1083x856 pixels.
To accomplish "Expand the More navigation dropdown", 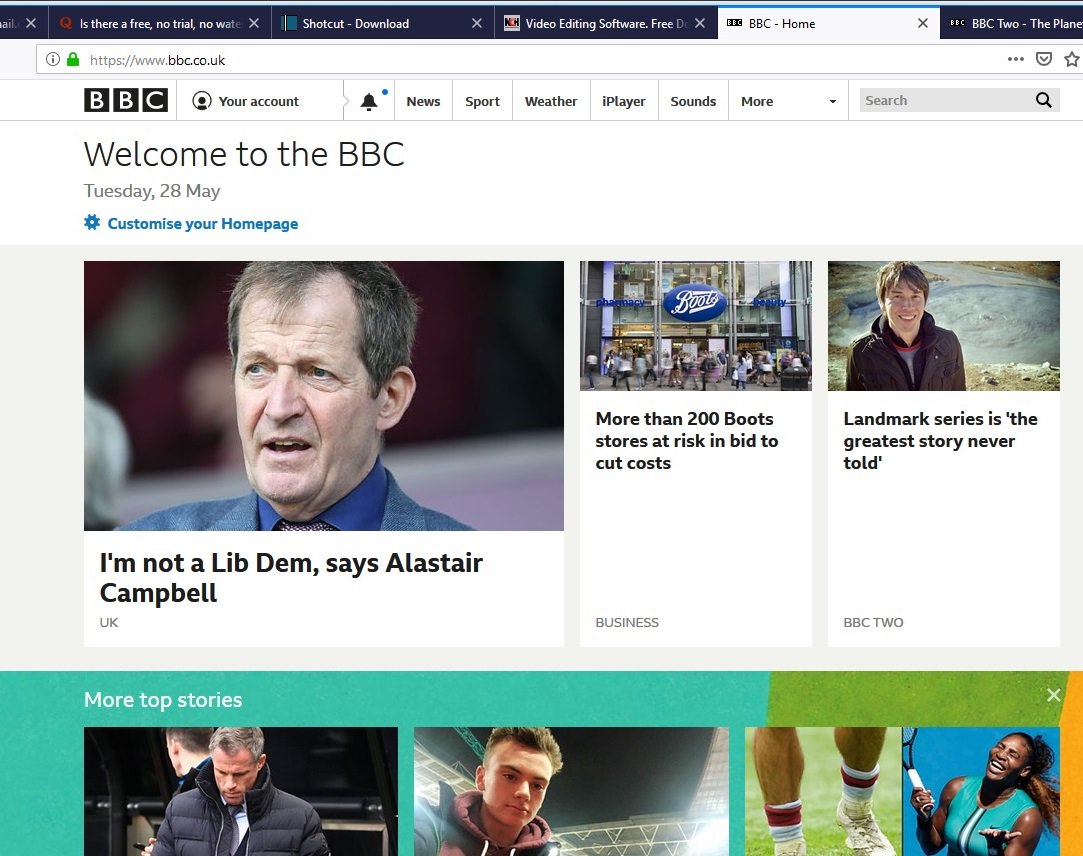I will pos(788,101).
